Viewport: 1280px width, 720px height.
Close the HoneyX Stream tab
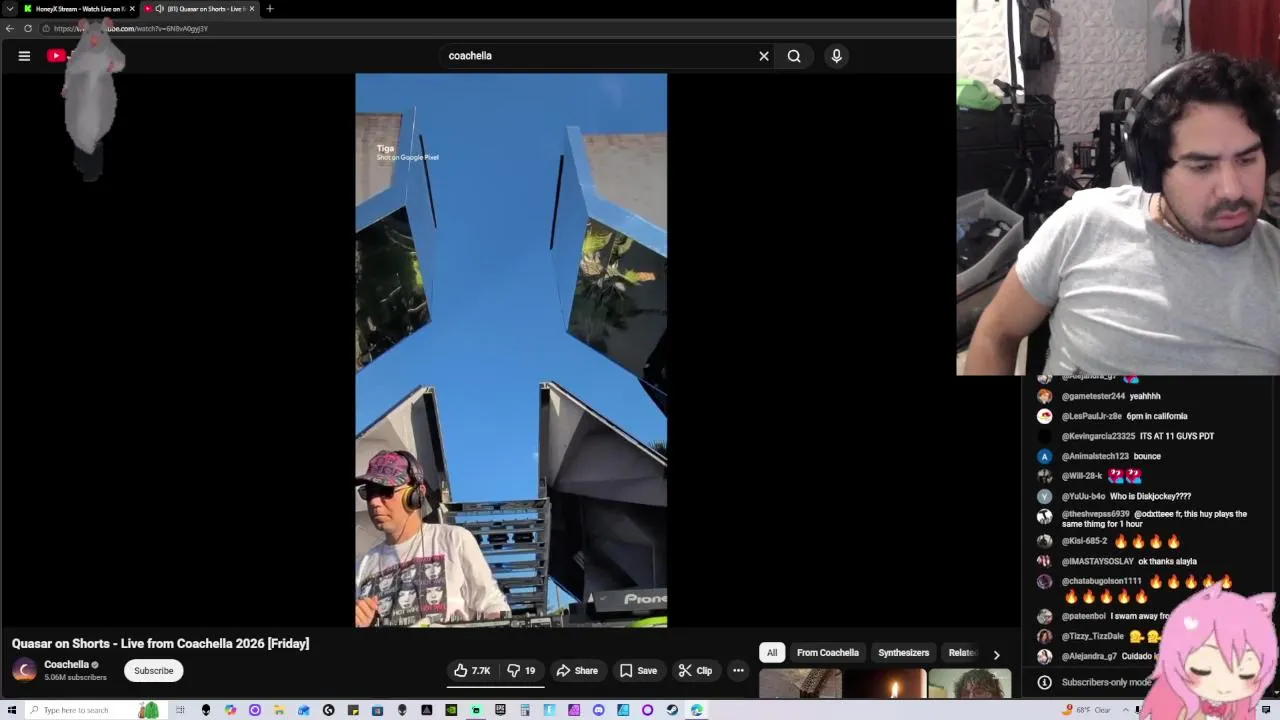point(132,8)
